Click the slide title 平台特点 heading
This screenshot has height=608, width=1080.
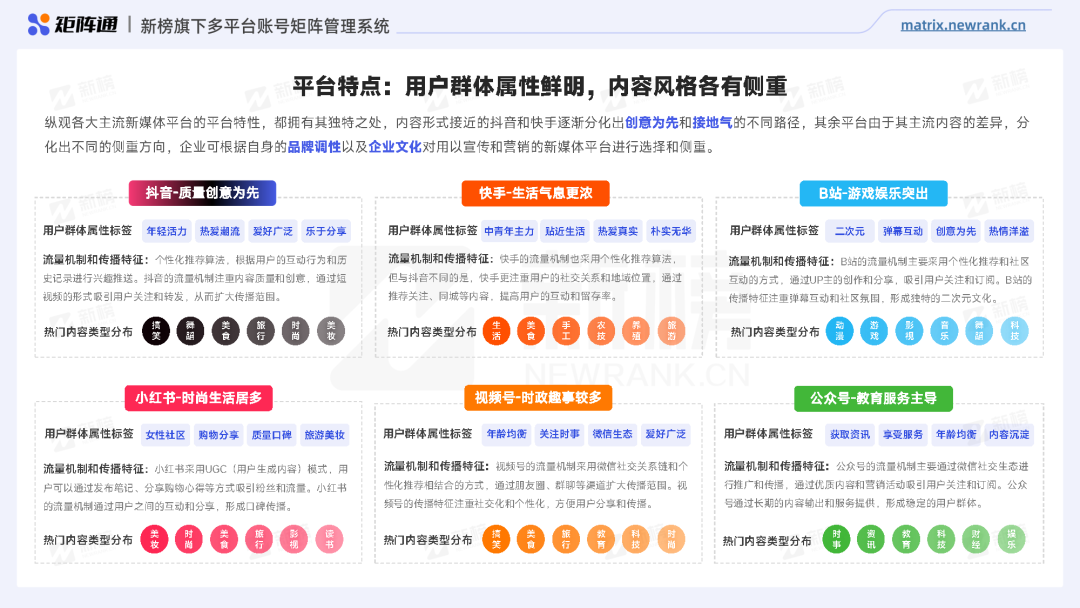(540, 86)
